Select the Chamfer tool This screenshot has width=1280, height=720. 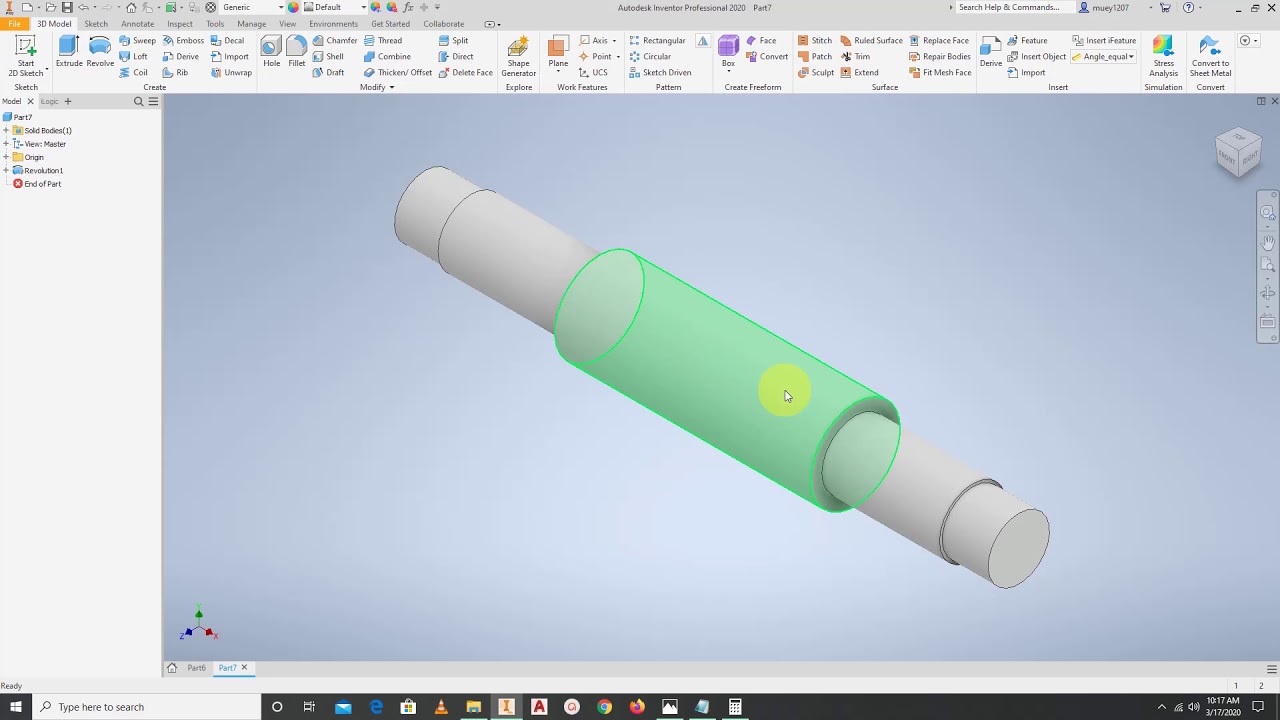[334, 40]
